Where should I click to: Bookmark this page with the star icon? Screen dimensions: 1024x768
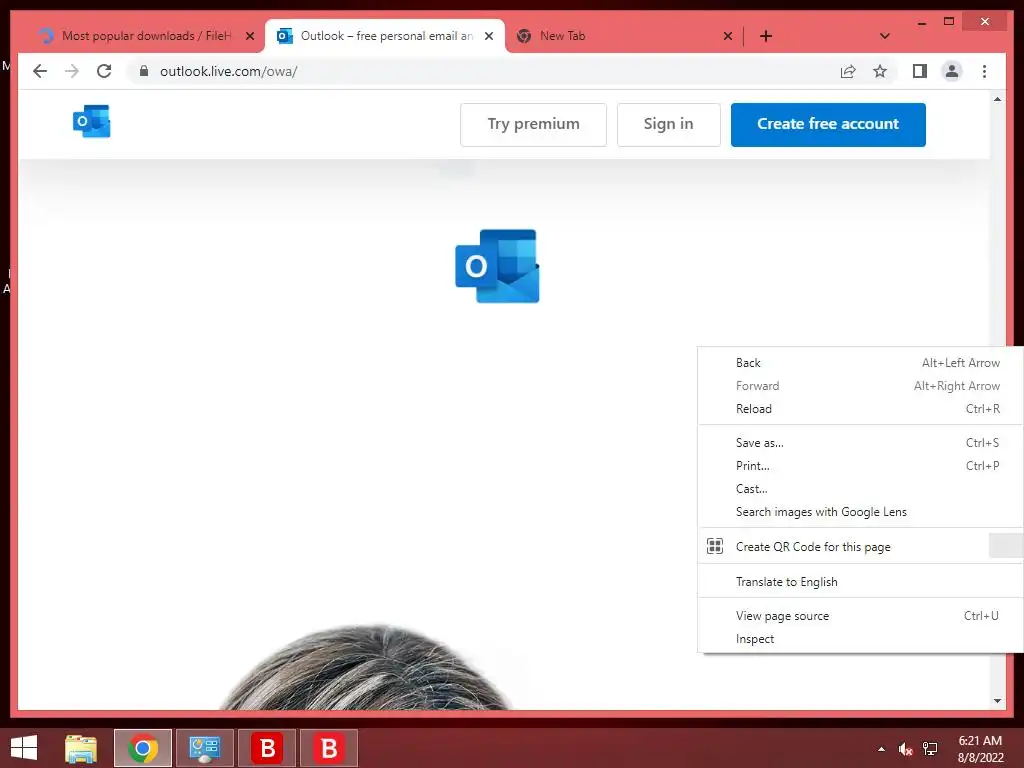pos(880,71)
